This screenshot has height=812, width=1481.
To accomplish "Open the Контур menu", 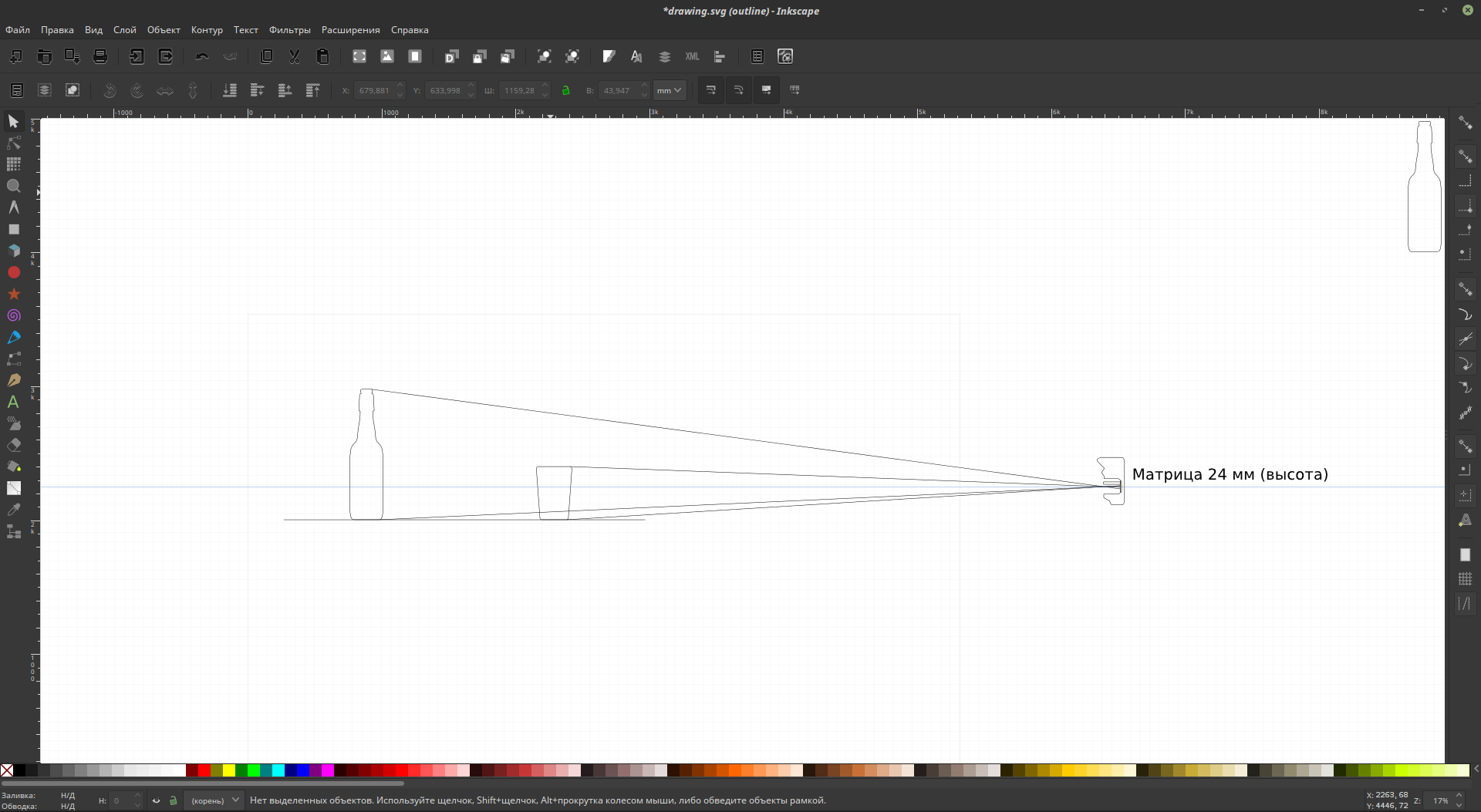I will (207, 30).
